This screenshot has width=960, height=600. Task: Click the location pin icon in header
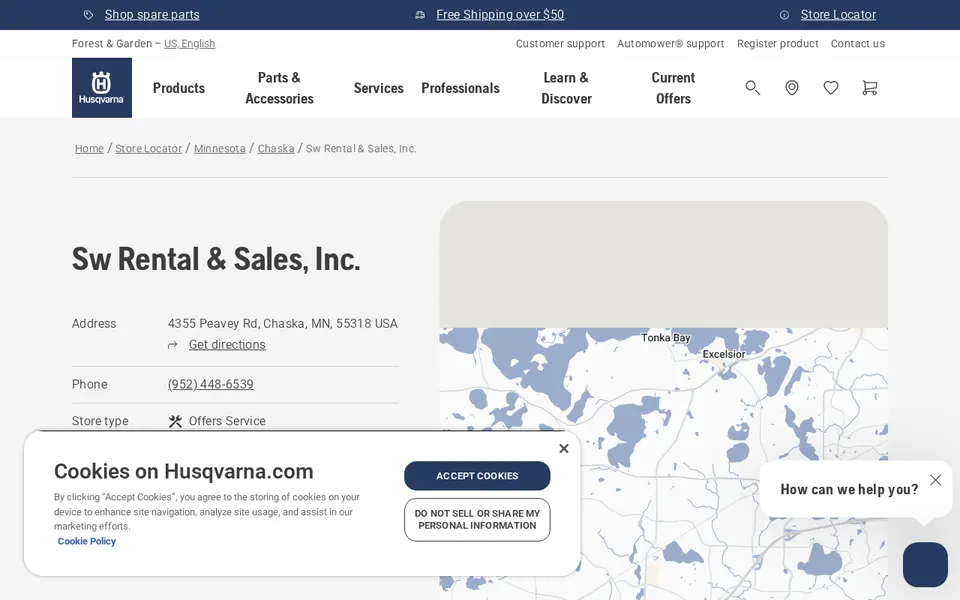pyautogui.click(x=792, y=88)
